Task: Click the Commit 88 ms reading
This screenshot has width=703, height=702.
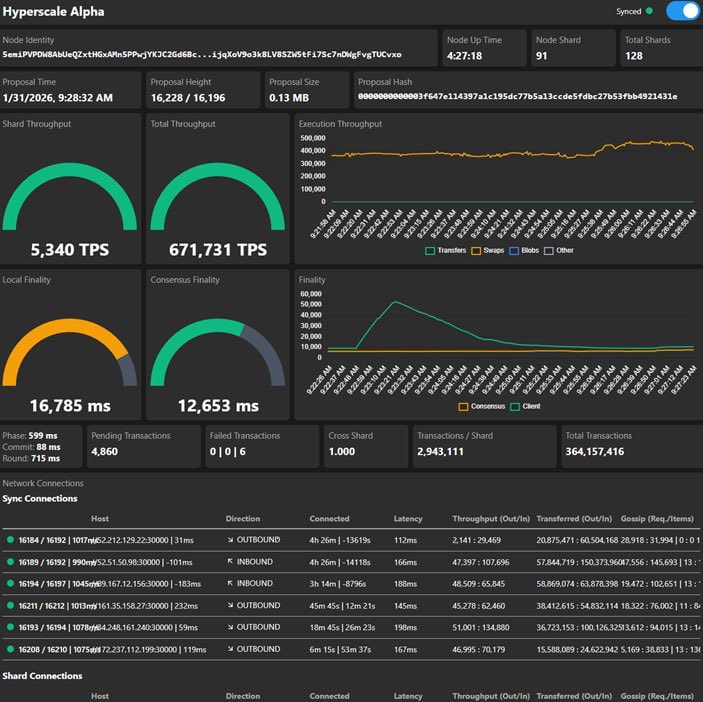Action: 31,447
